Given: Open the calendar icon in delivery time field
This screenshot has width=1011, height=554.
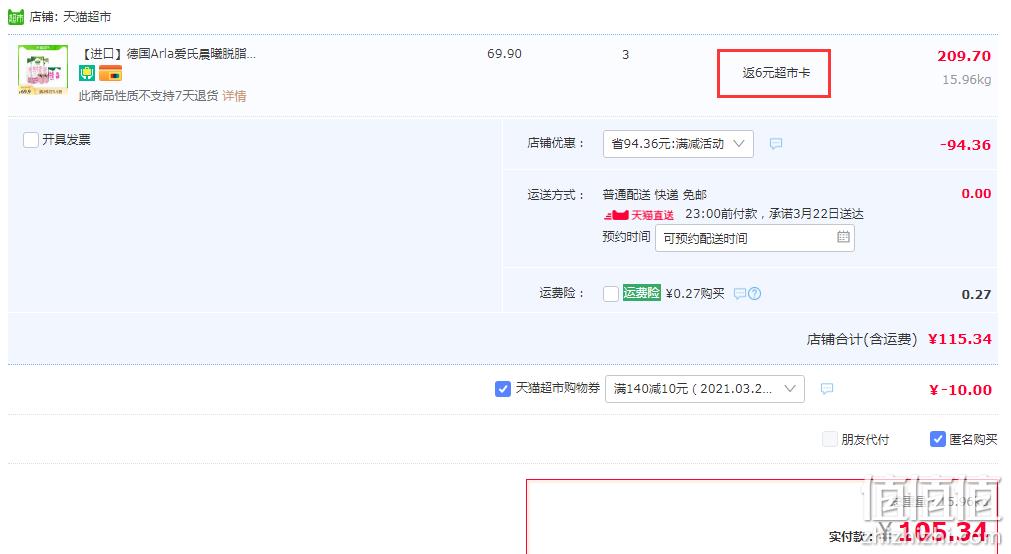Looking at the screenshot, I should tap(843, 237).
